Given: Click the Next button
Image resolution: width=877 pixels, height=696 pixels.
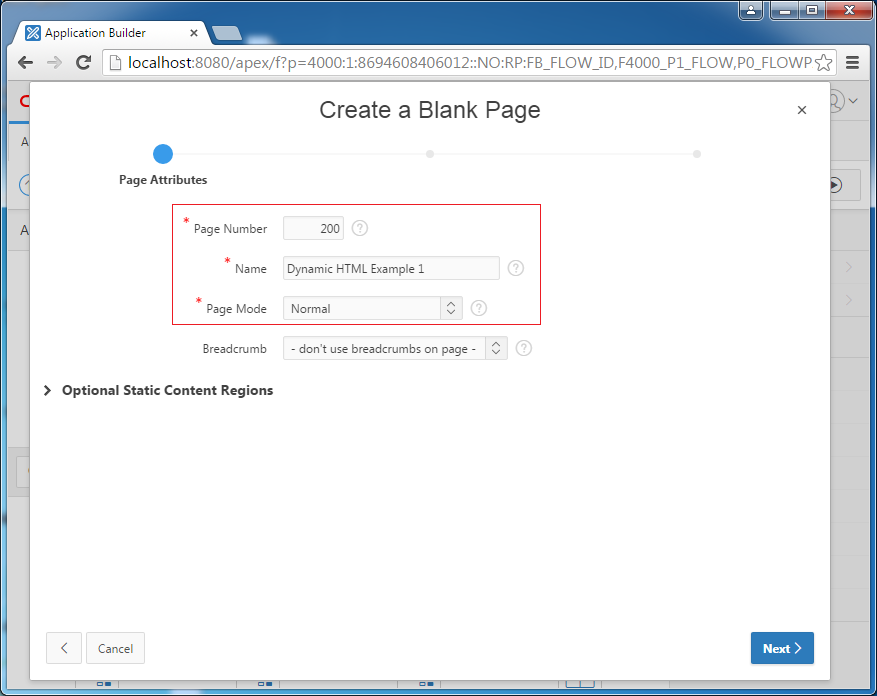Looking at the screenshot, I should tap(782, 648).
